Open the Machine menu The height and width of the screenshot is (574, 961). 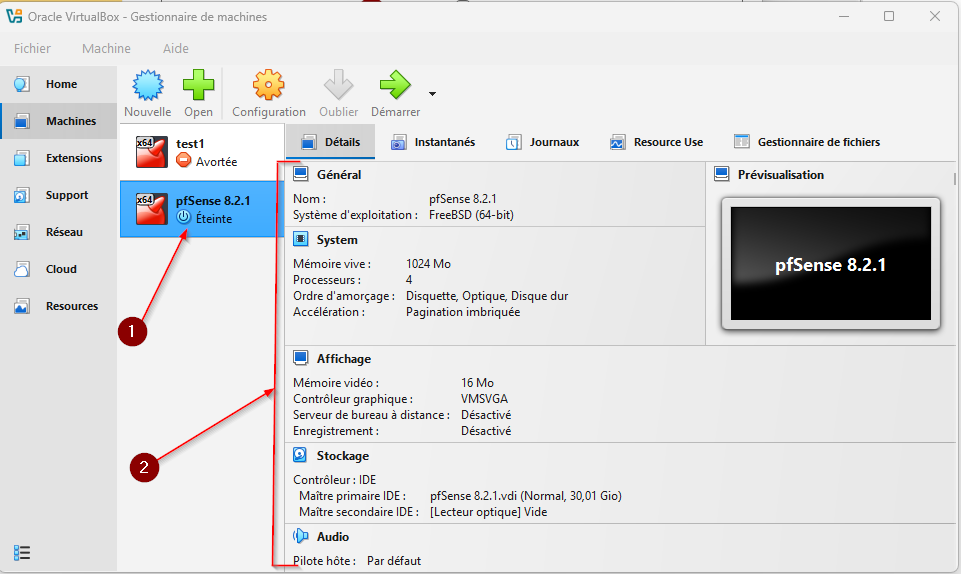coord(106,48)
